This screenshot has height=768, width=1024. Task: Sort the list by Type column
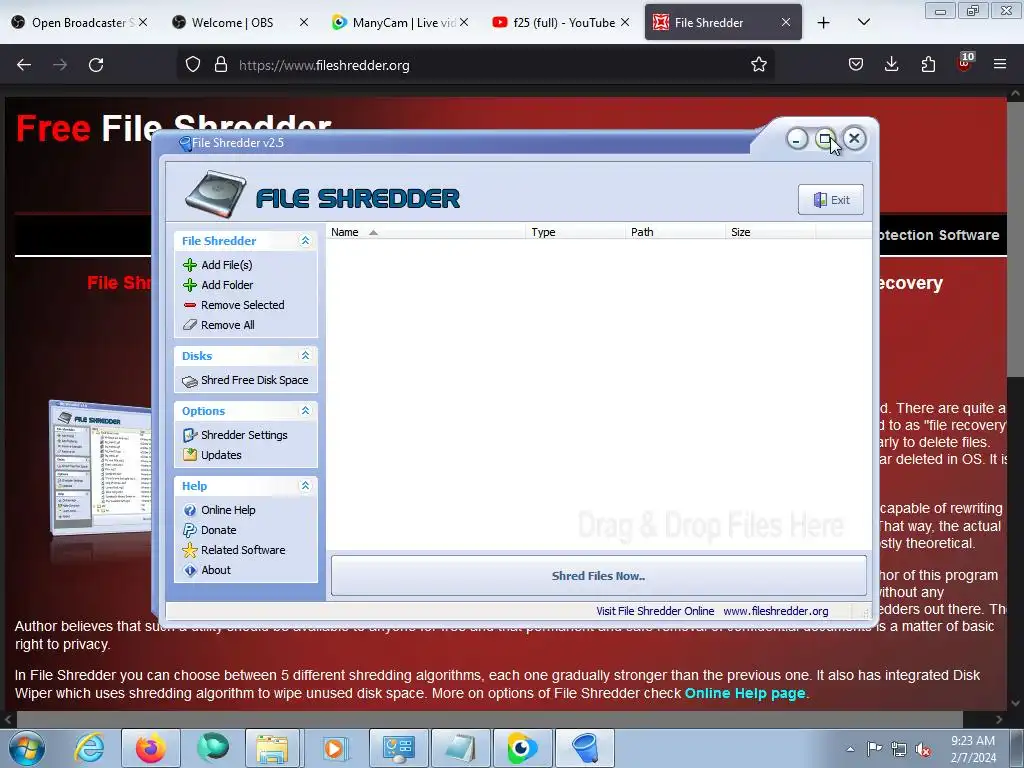pyautogui.click(x=575, y=232)
